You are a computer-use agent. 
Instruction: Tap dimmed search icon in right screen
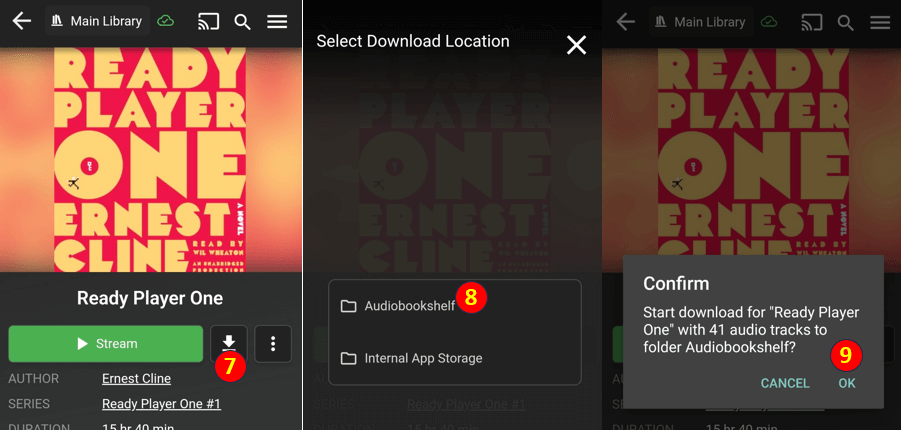(846, 22)
